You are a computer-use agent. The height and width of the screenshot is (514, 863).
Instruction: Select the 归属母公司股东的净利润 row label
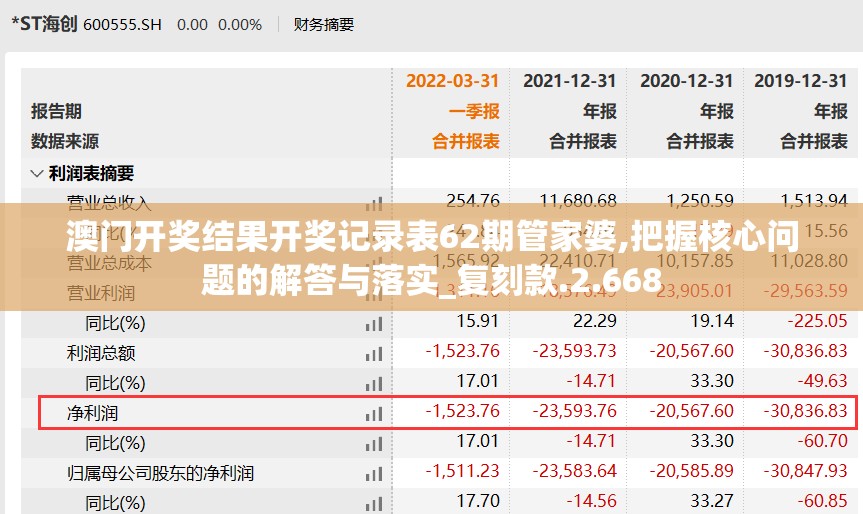[160, 473]
